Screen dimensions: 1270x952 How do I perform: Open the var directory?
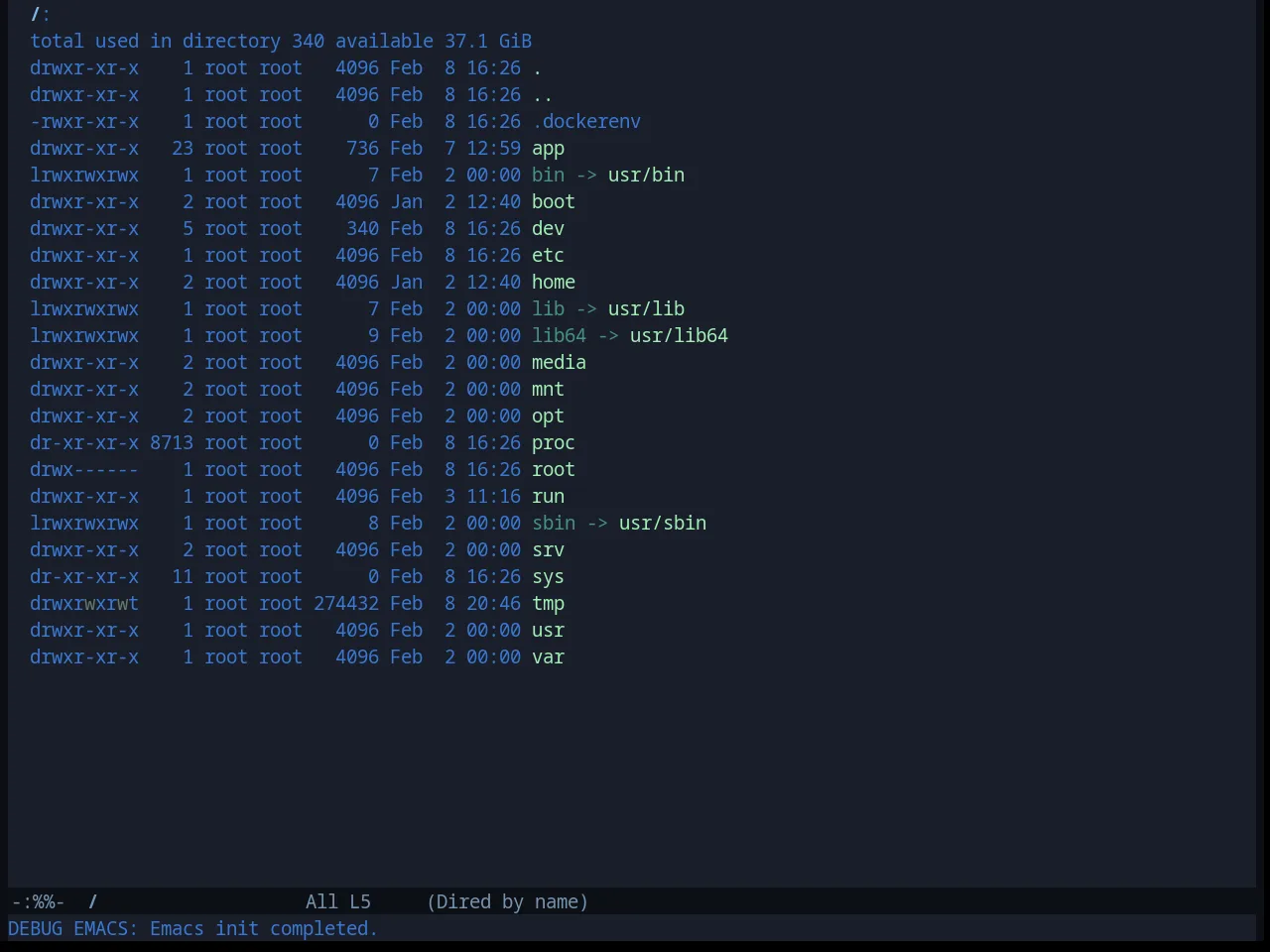tap(548, 657)
